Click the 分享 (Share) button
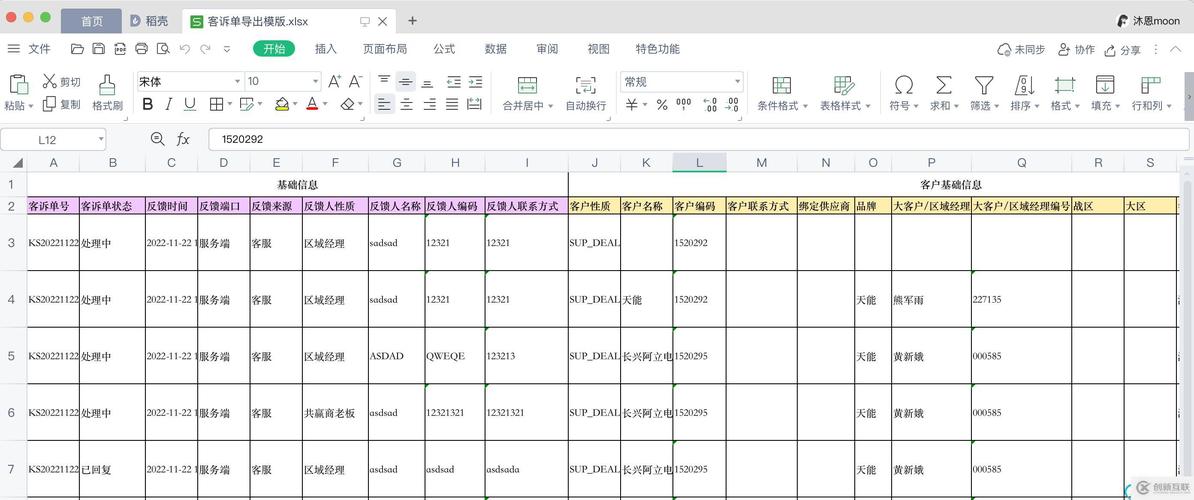Image resolution: width=1194 pixels, height=500 pixels. (1122, 50)
